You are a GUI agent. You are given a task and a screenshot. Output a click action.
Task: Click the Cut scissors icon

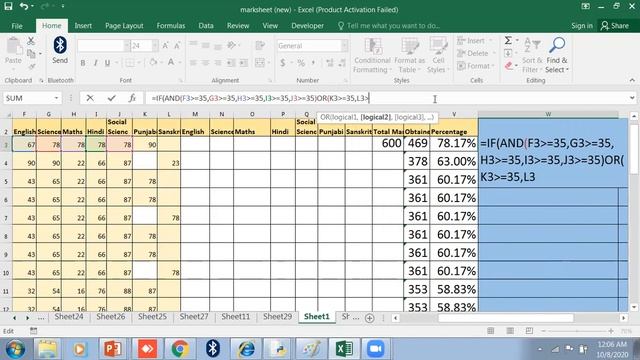click(x=31, y=41)
